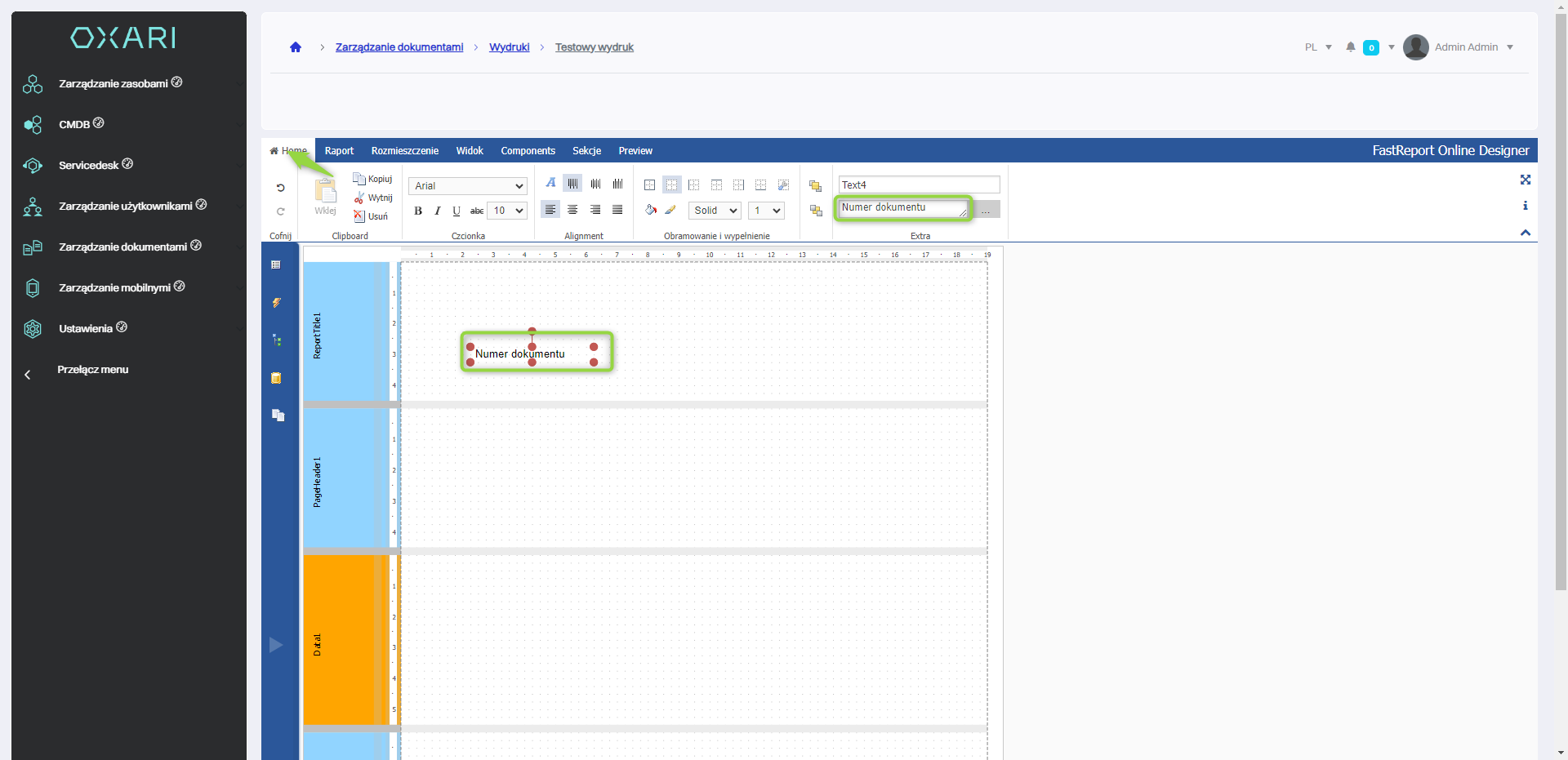Image resolution: width=1568 pixels, height=760 pixels.
Task: Click the fullscreen expand icon
Action: 1525,180
